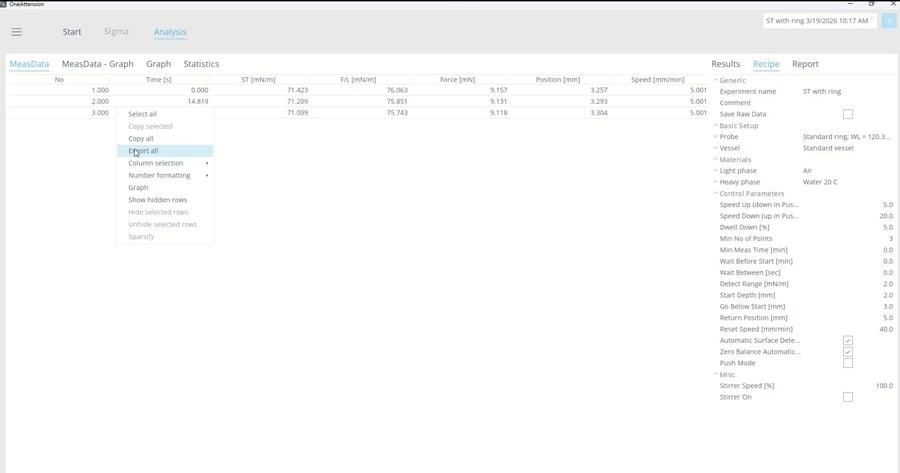
Task: Expand the Vessel entry
Action: [x=715, y=148]
